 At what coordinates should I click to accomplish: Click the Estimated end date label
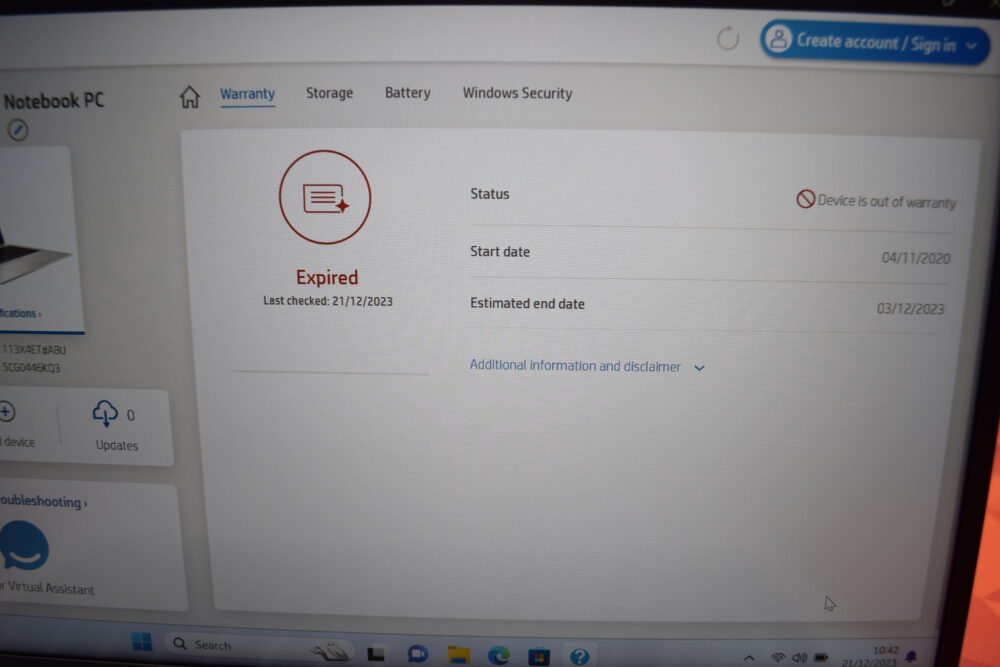tap(527, 304)
